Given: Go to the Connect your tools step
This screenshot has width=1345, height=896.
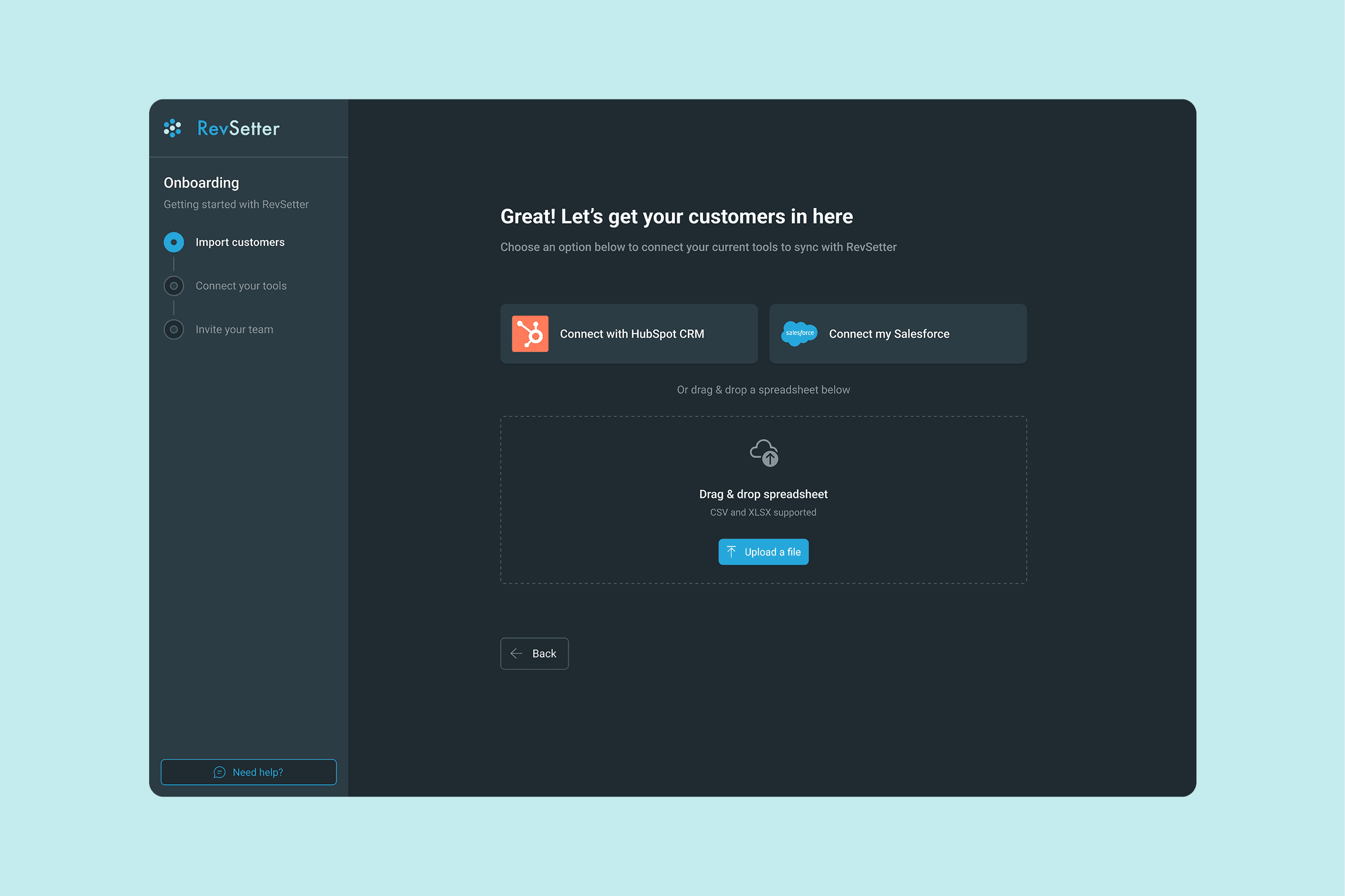Looking at the screenshot, I should (241, 286).
